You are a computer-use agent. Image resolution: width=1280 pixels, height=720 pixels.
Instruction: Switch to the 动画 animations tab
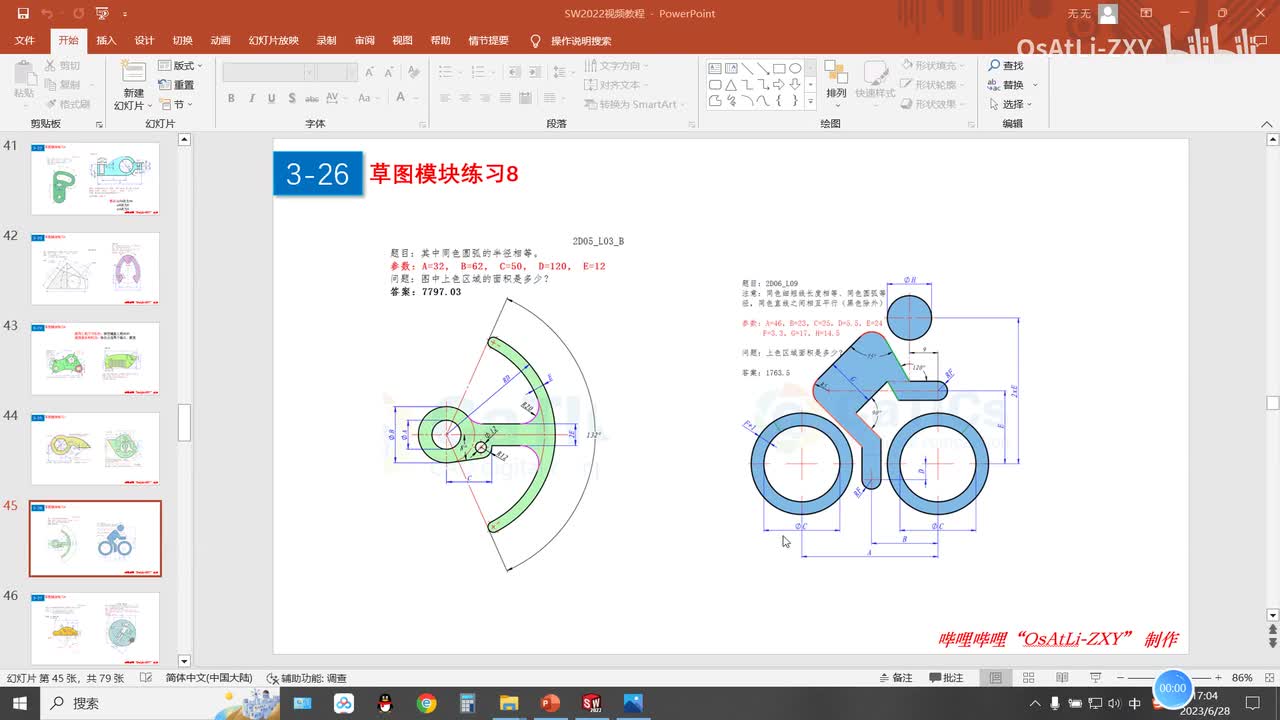coord(221,41)
